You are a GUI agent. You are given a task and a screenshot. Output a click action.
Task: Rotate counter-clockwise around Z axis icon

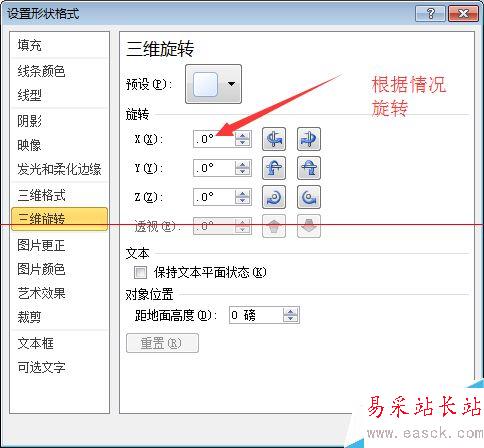pyautogui.click(x=309, y=197)
